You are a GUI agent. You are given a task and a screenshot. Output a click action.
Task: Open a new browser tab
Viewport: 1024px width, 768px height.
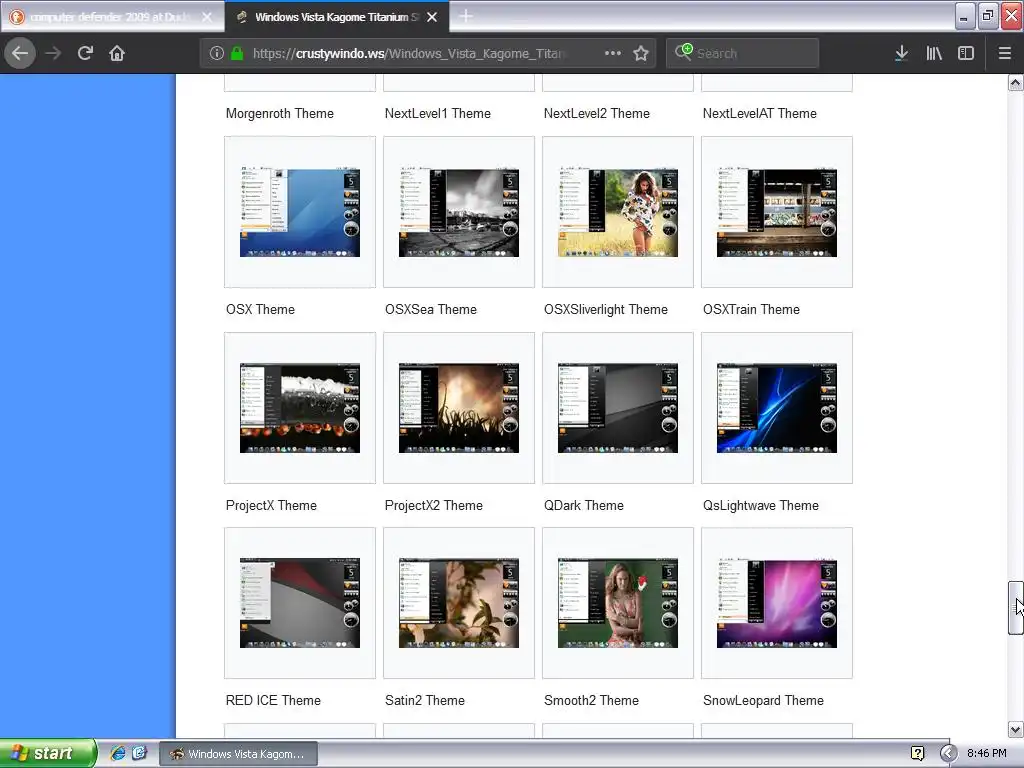point(466,16)
